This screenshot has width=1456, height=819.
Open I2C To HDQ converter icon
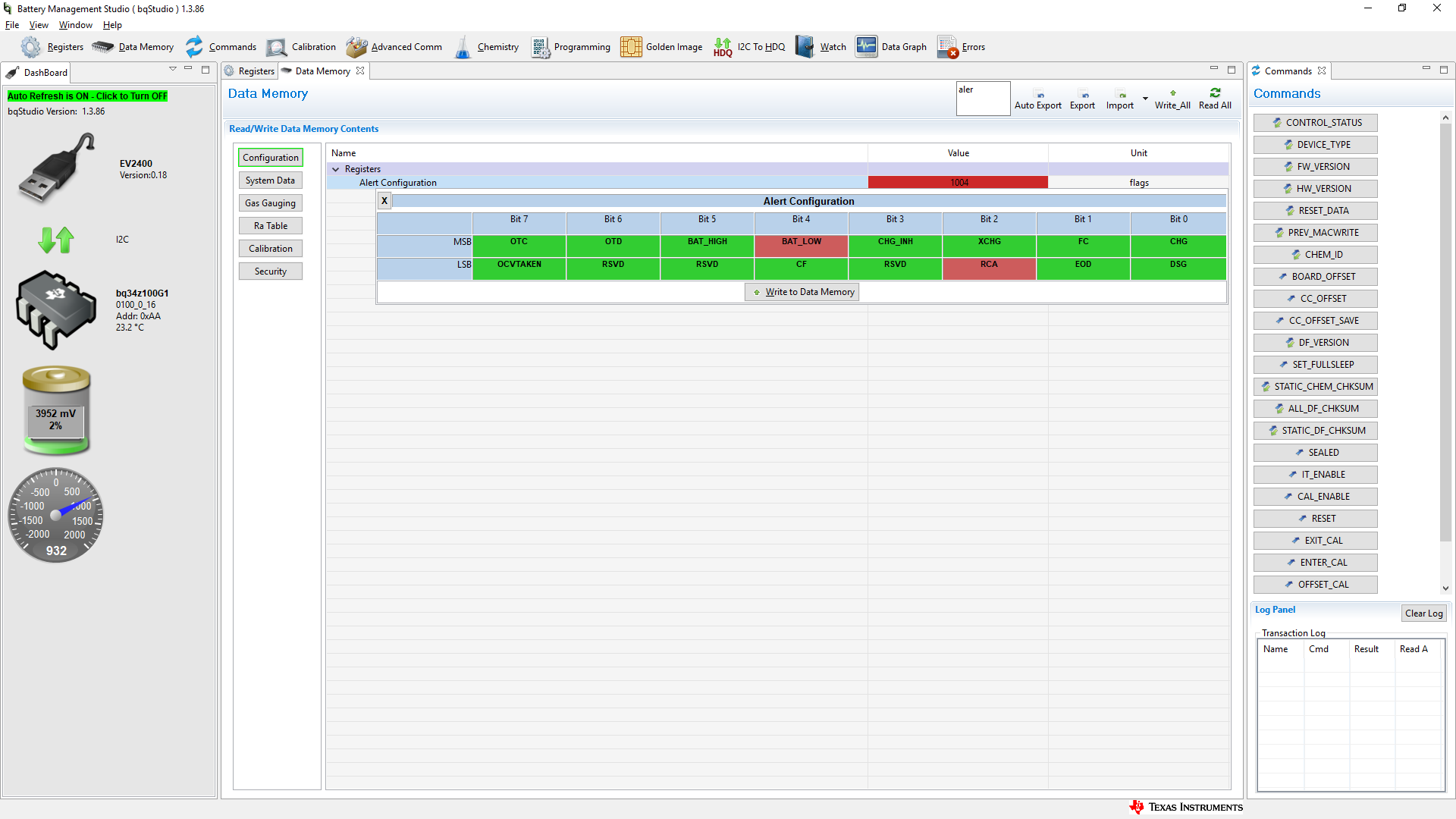tap(723, 47)
